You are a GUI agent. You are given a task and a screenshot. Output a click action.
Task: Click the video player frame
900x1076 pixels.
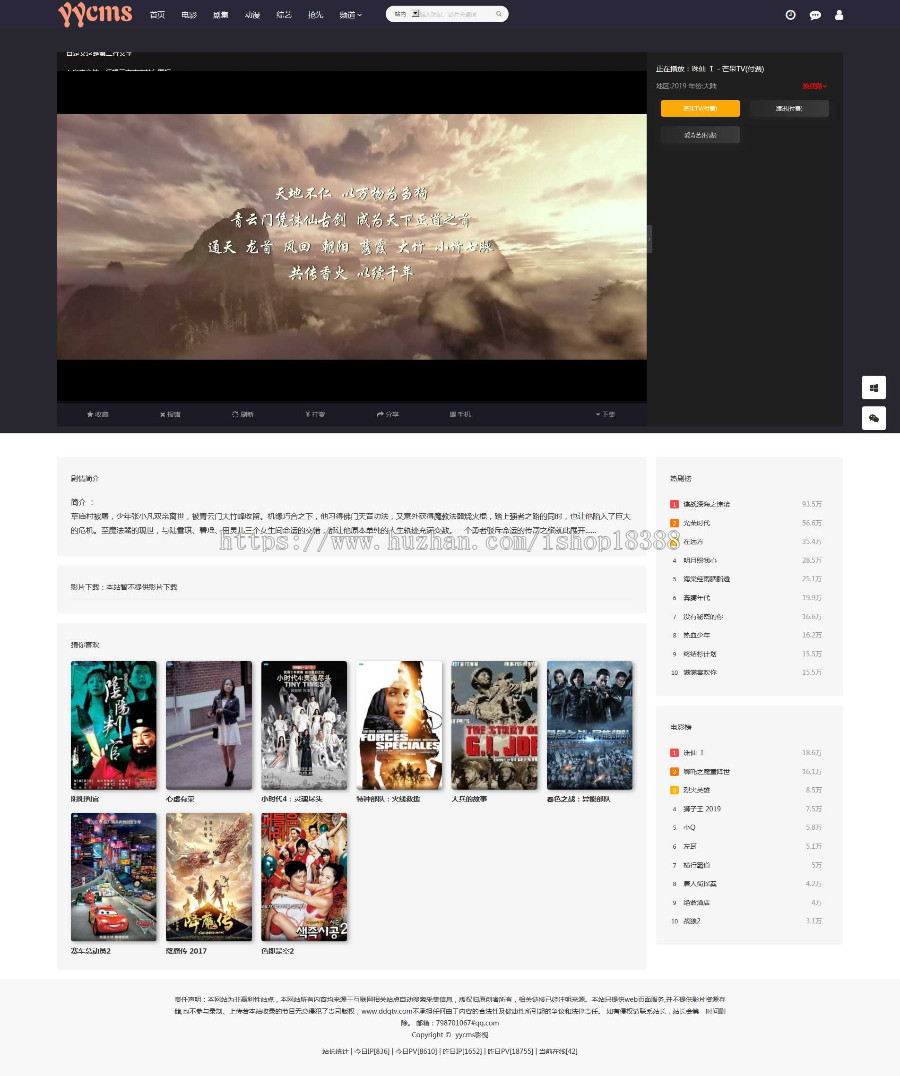[351, 236]
